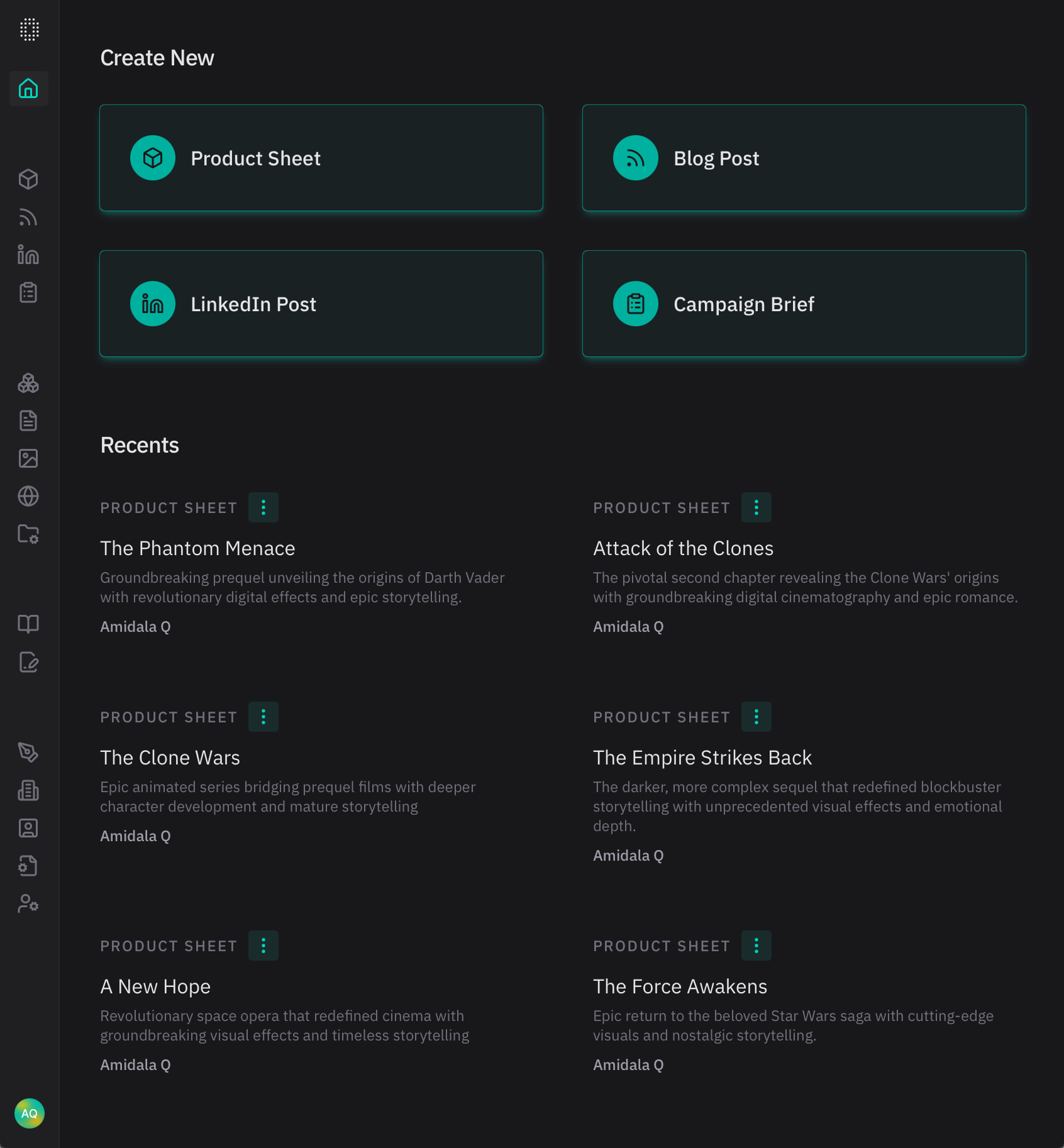Open the folder settings icon in sidebar
This screenshot has width=1064, height=1148.
click(x=29, y=535)
